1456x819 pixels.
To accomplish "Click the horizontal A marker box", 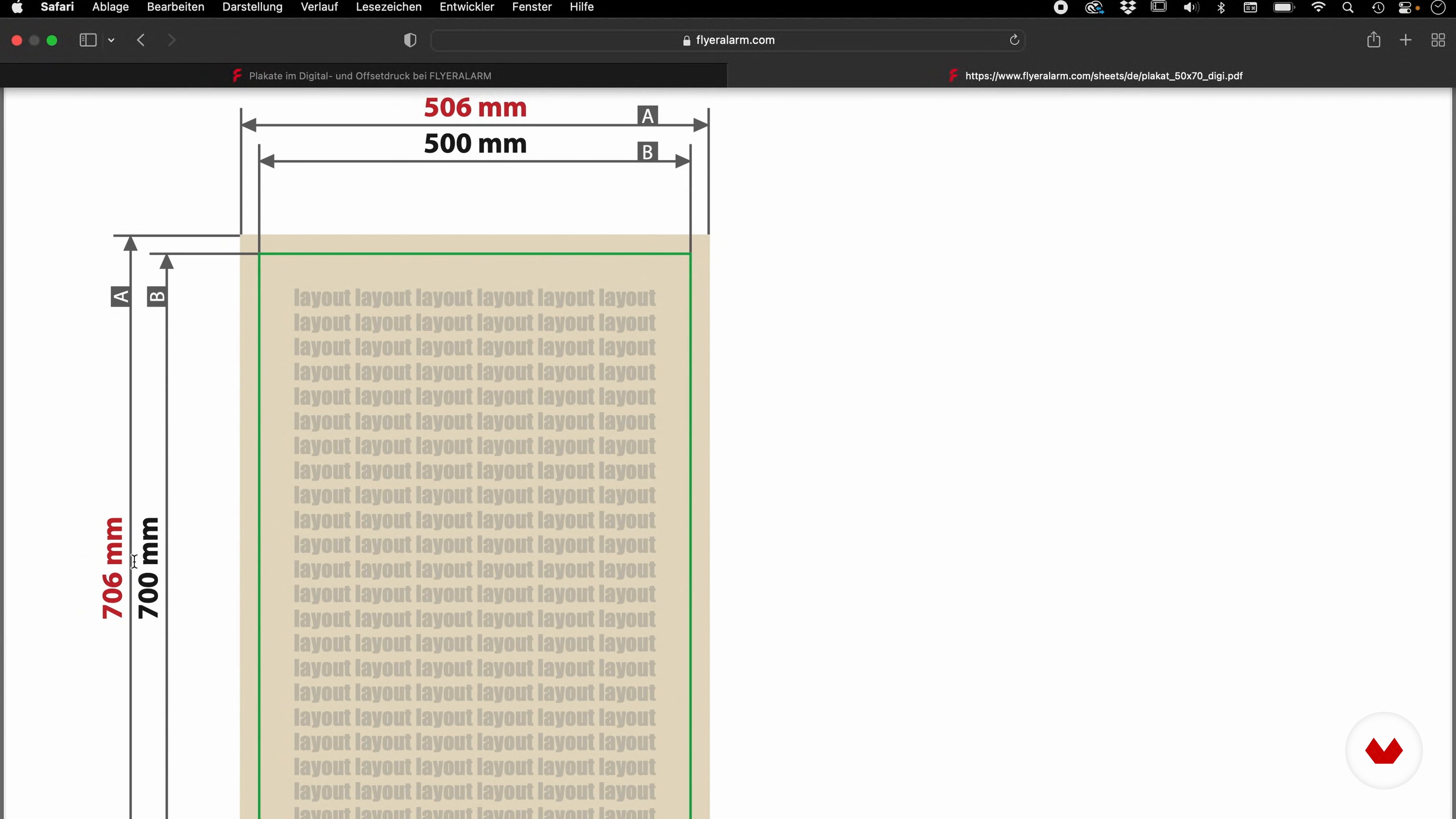I will tap(648, 115).
